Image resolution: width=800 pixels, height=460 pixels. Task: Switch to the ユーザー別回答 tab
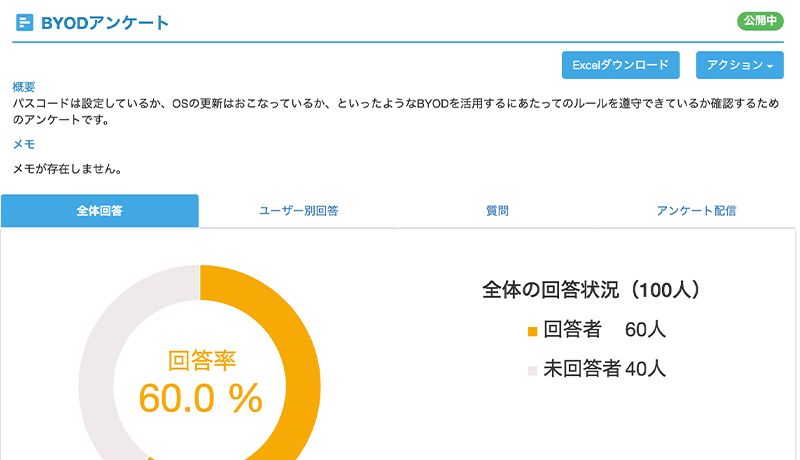point(298,211)
